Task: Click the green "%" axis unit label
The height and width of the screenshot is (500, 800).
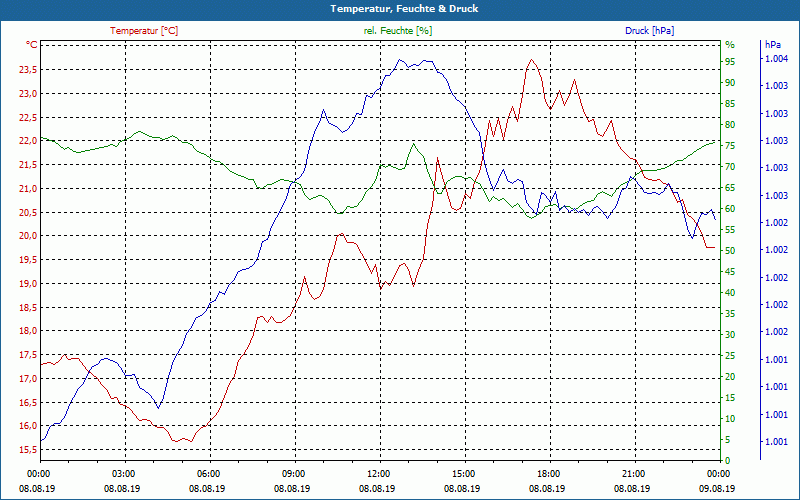Action: click(x=730, y=45)
